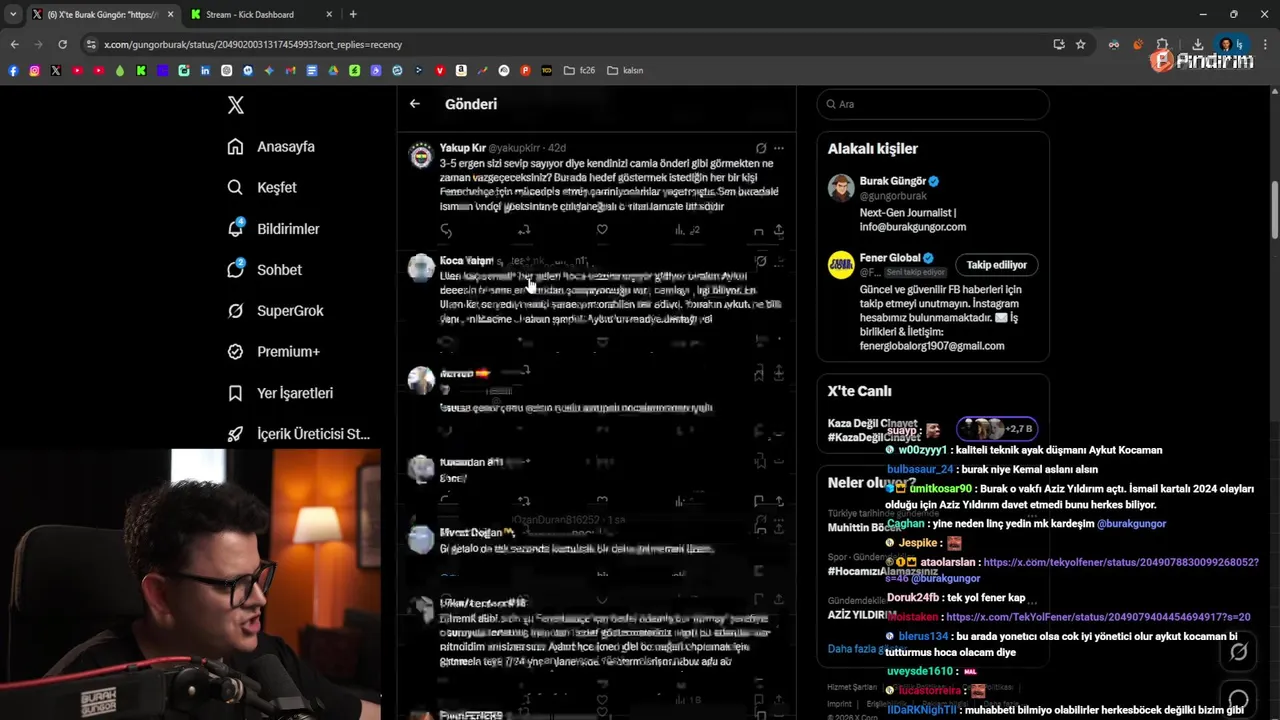This screenshot has height=720, width=1280.
Task: Open Fener Global profile link
Action: click(890, 258)
